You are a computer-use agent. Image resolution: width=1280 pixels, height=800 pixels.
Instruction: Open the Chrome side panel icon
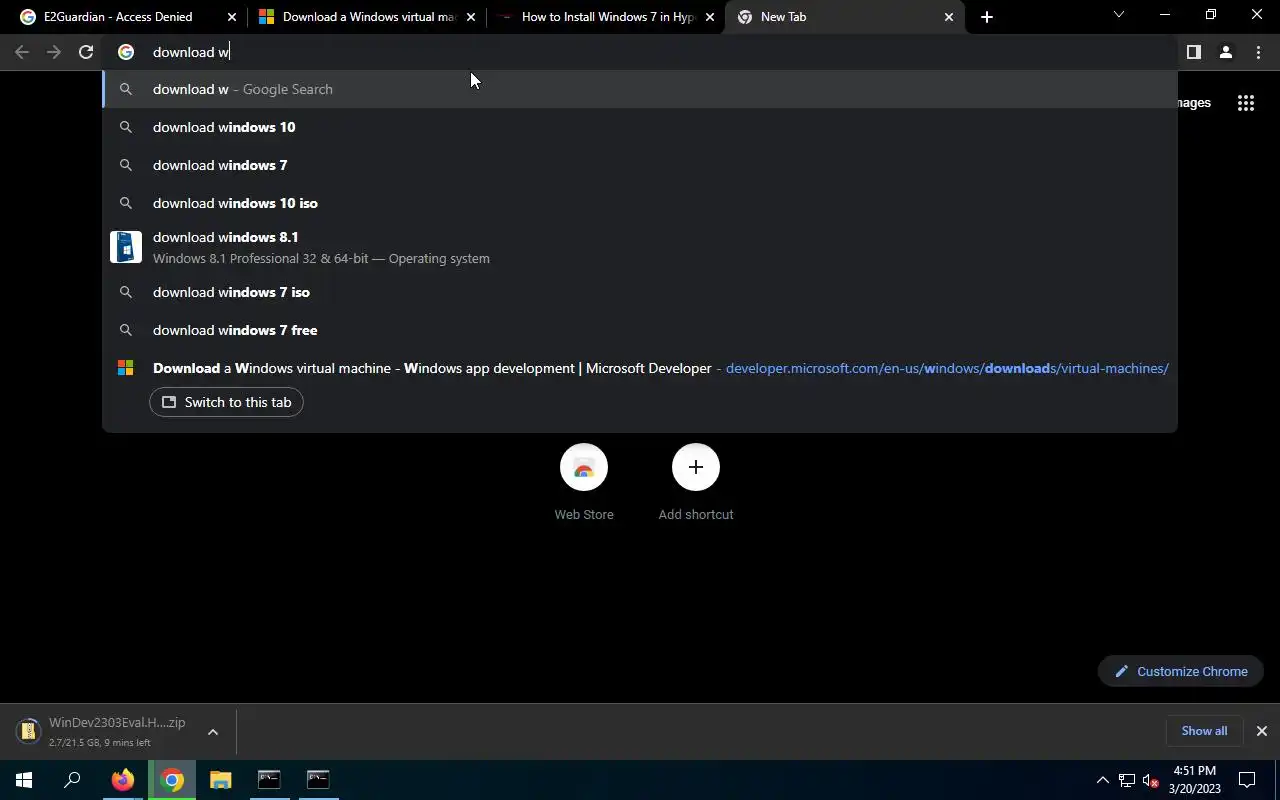pyautogui.click(x=1193, y=52)
